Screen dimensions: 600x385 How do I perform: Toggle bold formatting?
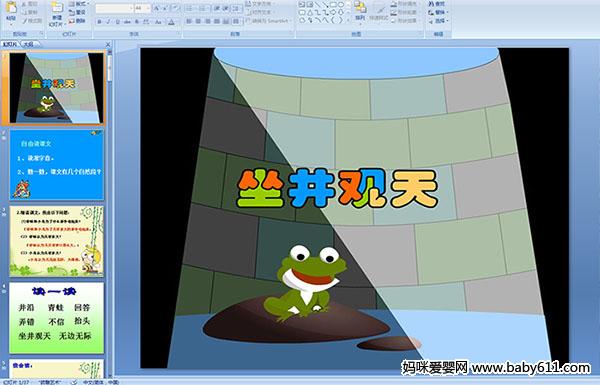(x=99, y=22)
